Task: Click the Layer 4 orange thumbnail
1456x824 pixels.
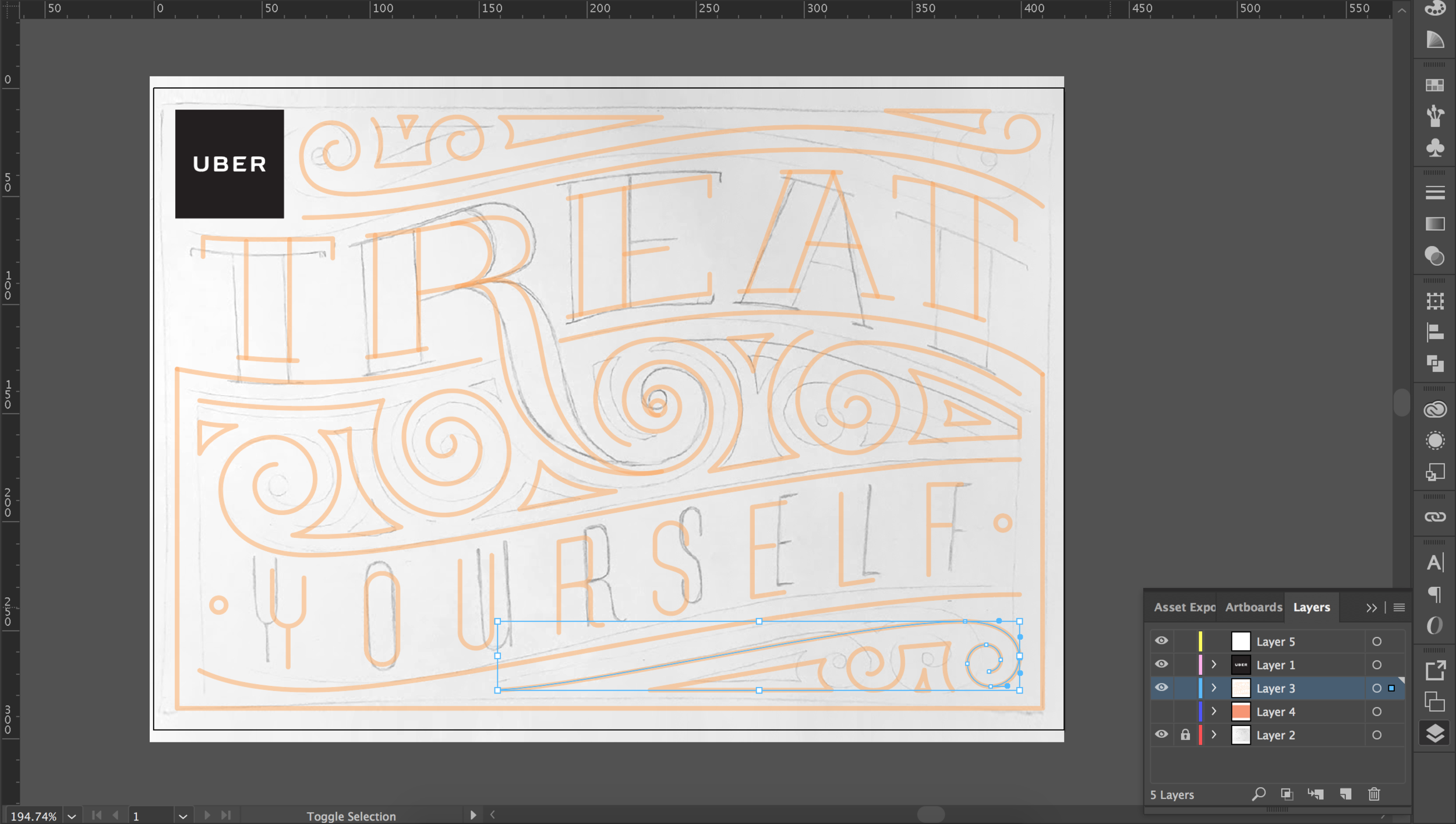Action: (1241, 711)
